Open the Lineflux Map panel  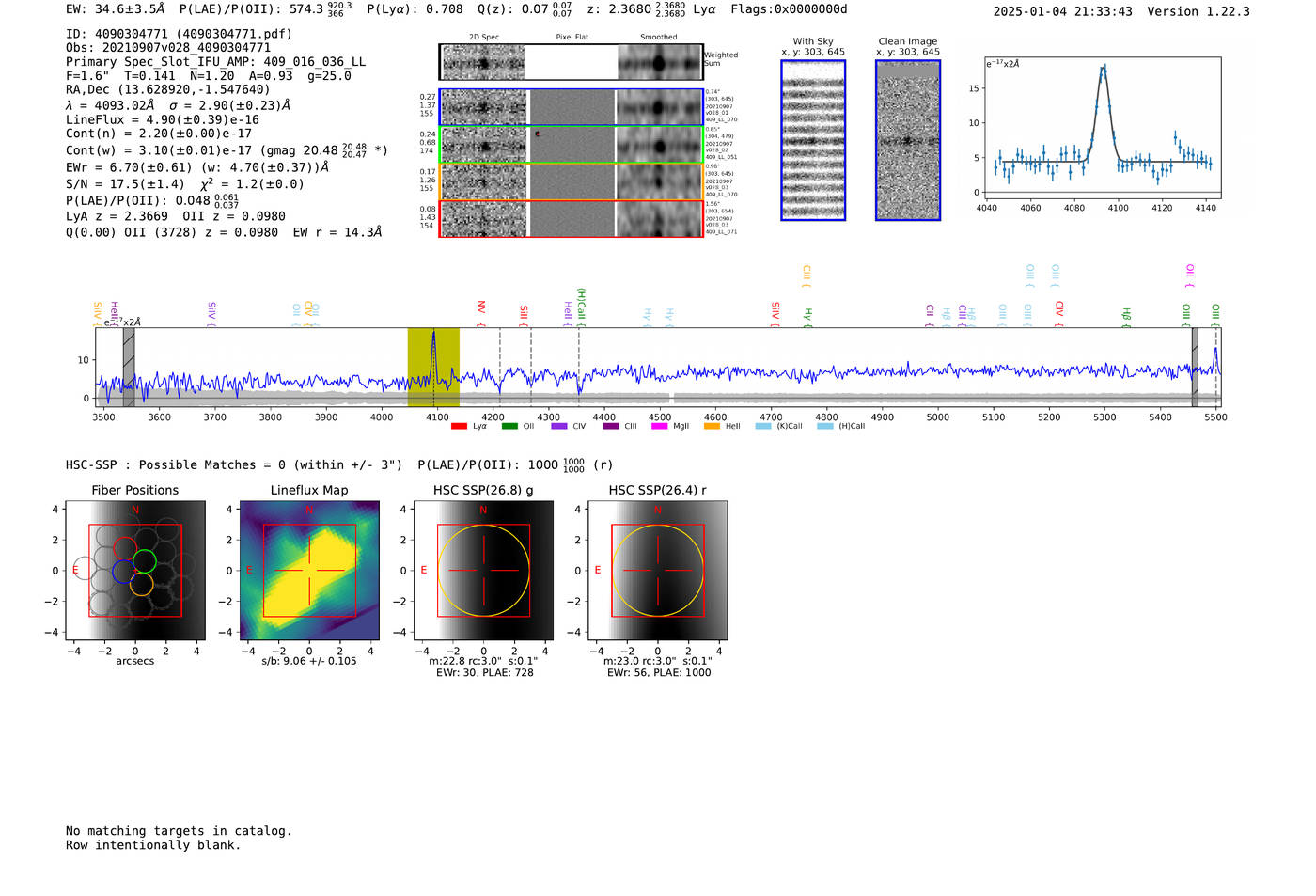pos(309,570)
